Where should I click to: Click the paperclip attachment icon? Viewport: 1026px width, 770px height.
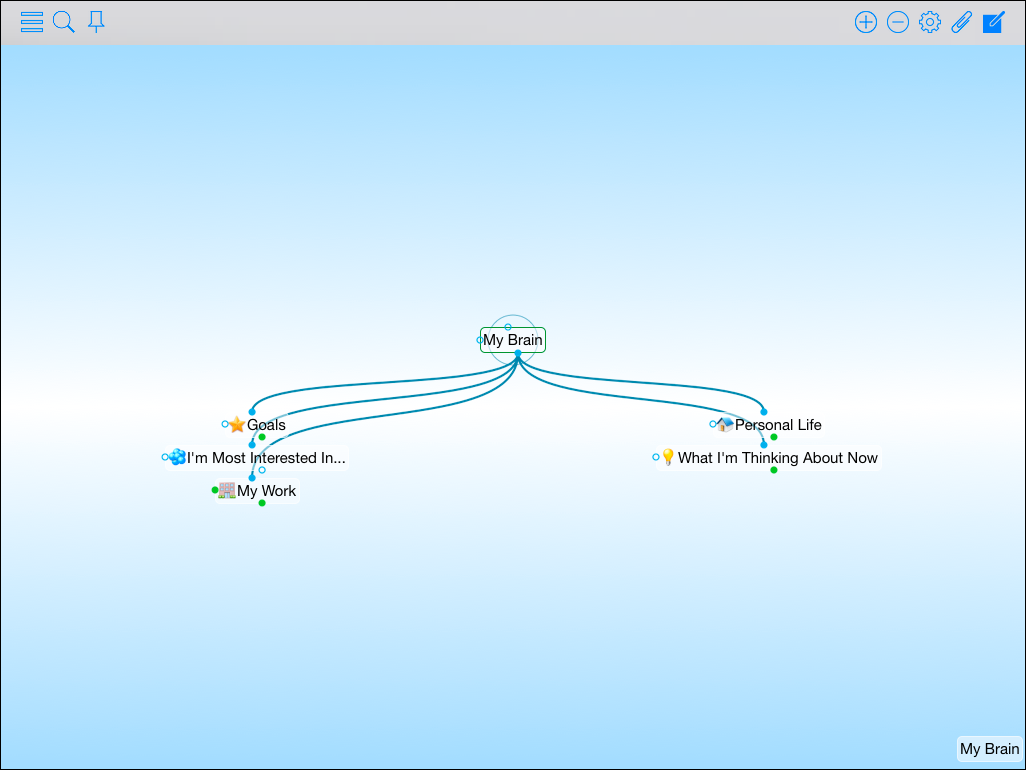pos(961,22)
